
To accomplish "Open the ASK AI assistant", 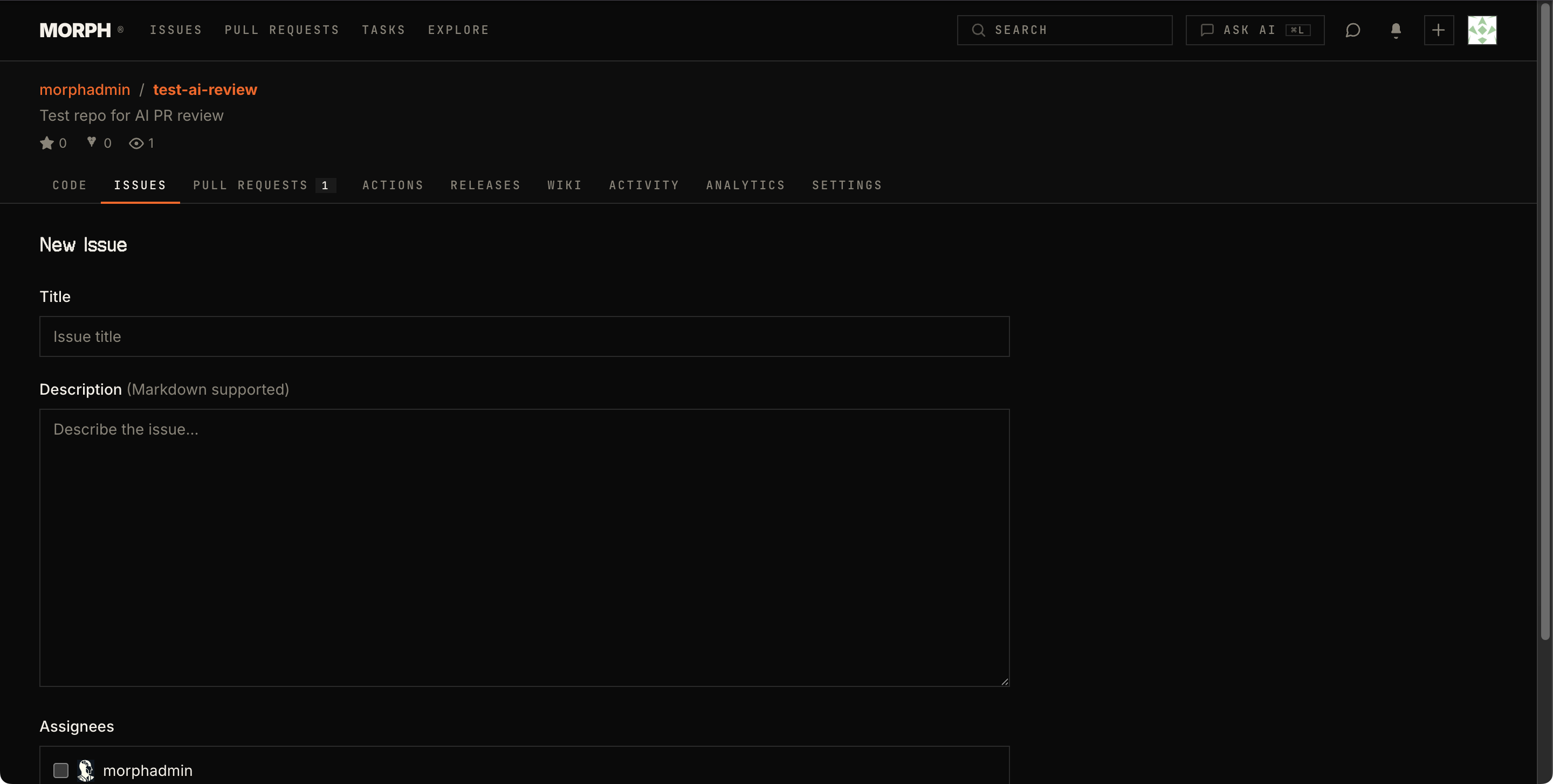I will click(1254, 30).
